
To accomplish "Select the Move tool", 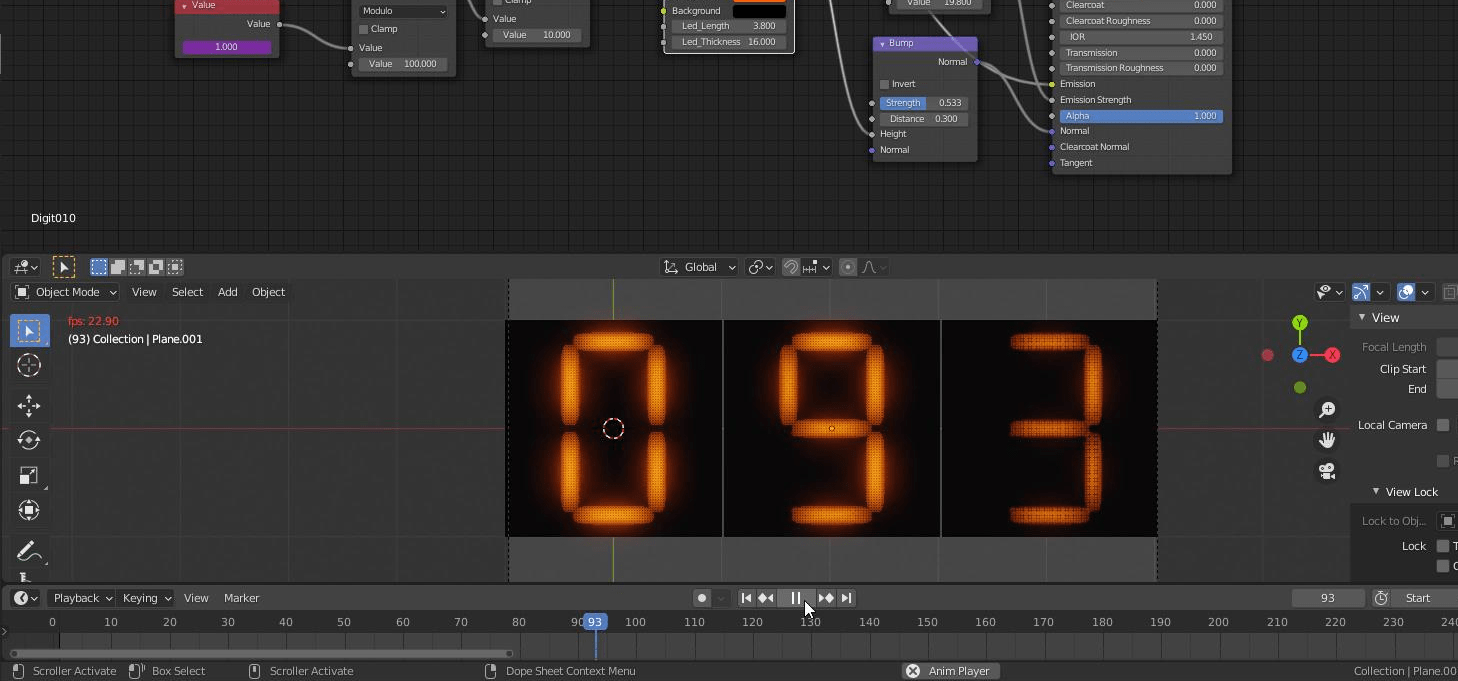I will pos(29,405).
